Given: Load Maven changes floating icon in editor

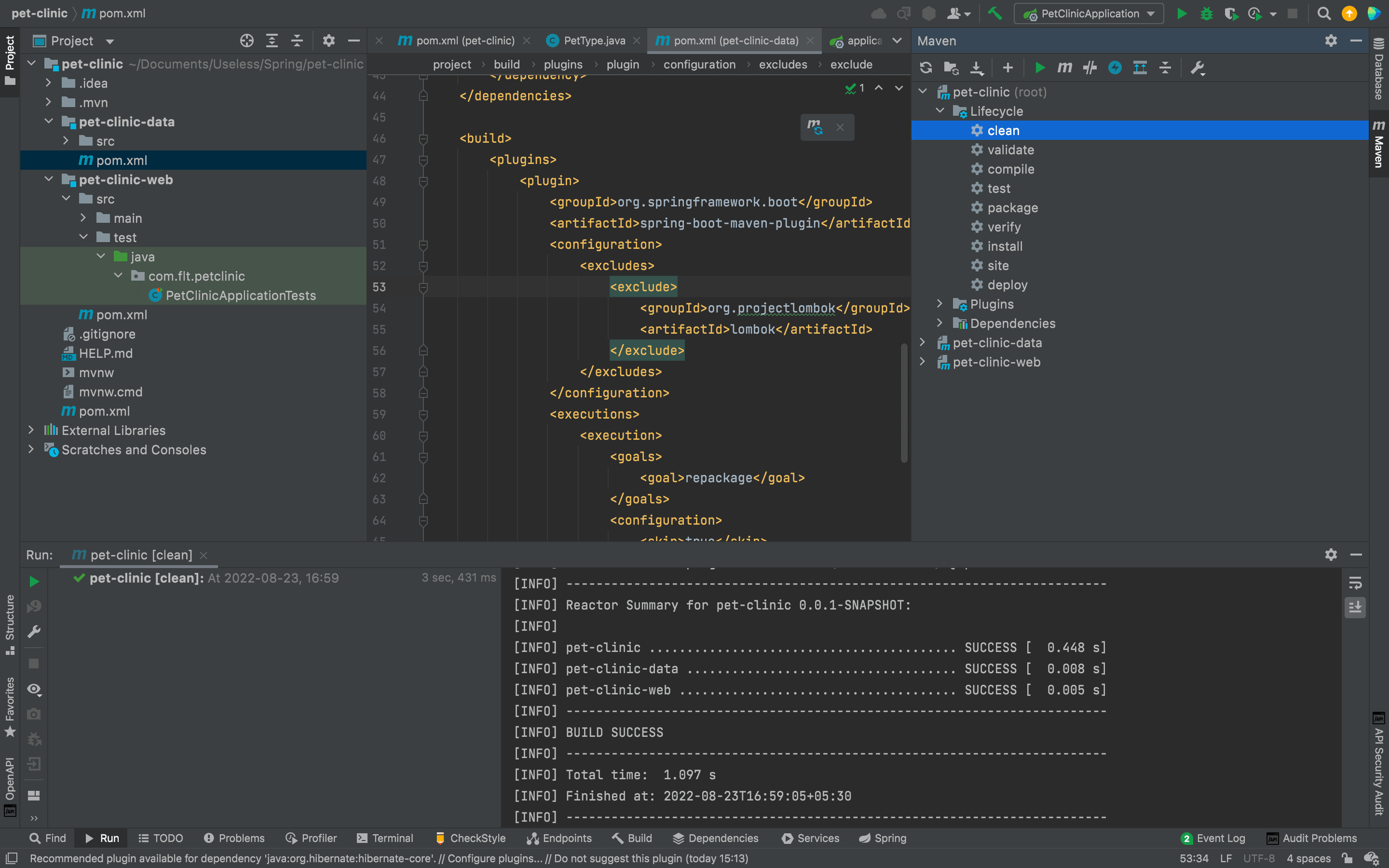Looking at the screenshot, I should coord(815,127).
